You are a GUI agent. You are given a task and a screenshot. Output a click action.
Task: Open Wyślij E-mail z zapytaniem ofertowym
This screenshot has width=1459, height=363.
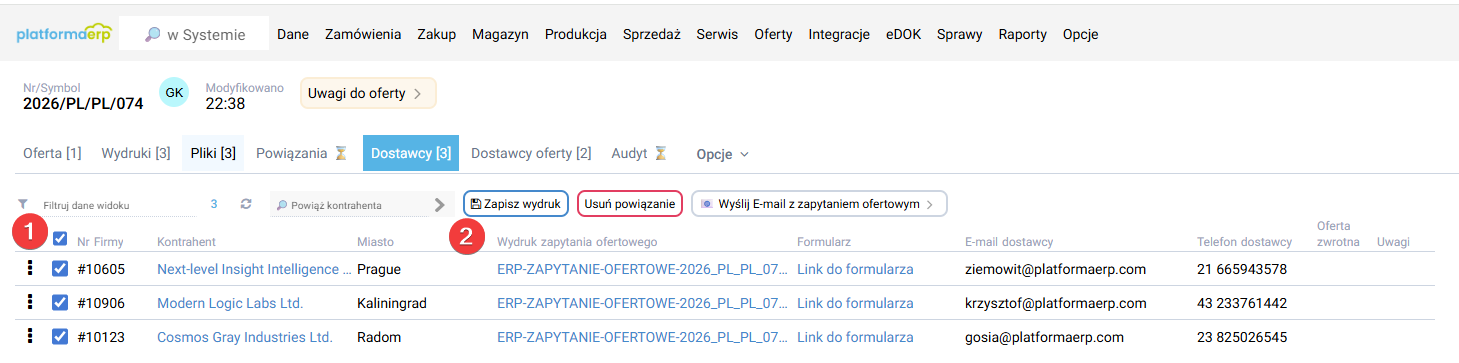coord(819,204)
